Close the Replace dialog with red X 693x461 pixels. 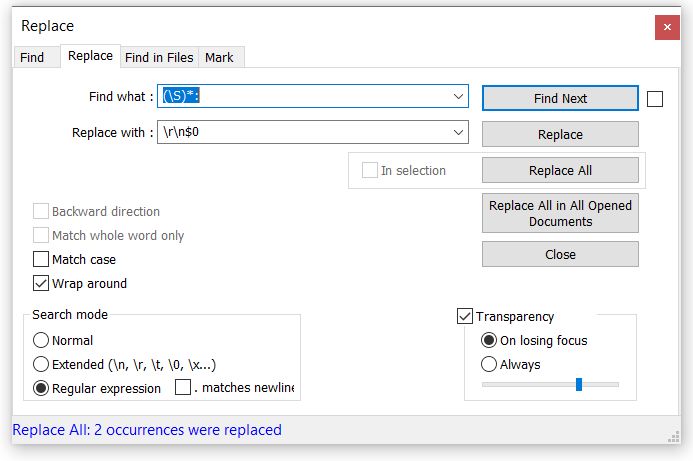[667, 27]
